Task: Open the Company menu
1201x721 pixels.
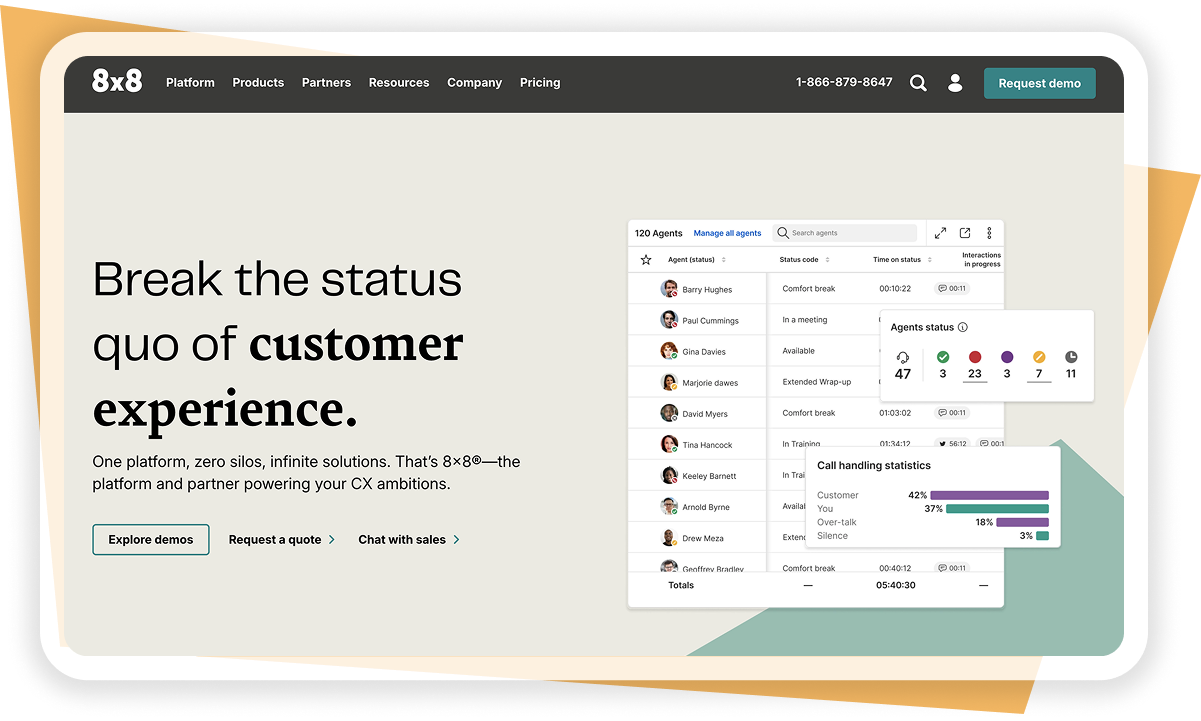Action: (x=474, y=83)
